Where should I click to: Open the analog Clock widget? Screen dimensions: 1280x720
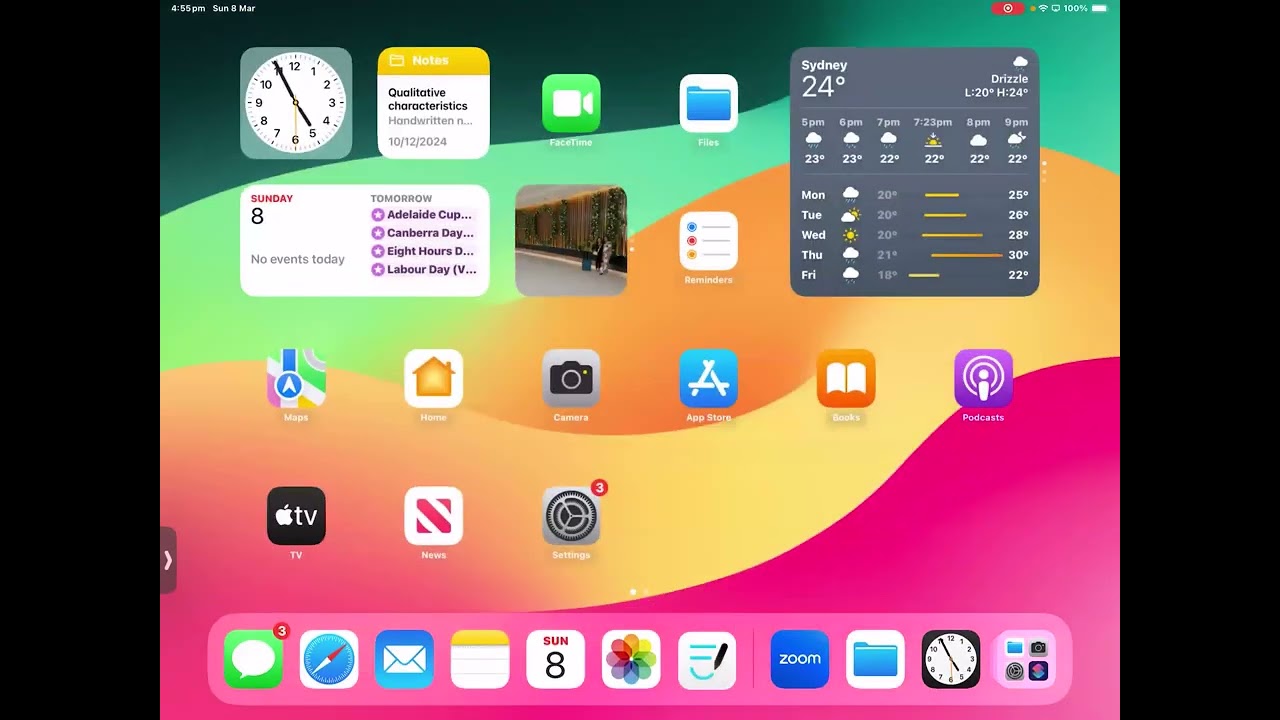[x=296, y=103]
